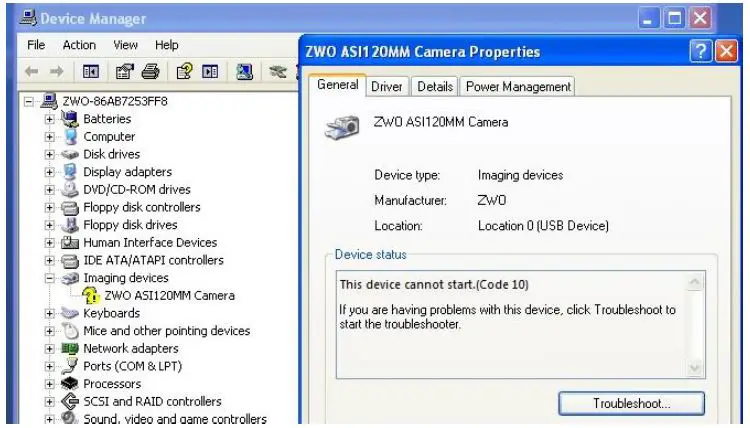Viewport: 750px width, 428px height.
Task: Click the Floppy disk drives icon
Action: click(70, 225)
